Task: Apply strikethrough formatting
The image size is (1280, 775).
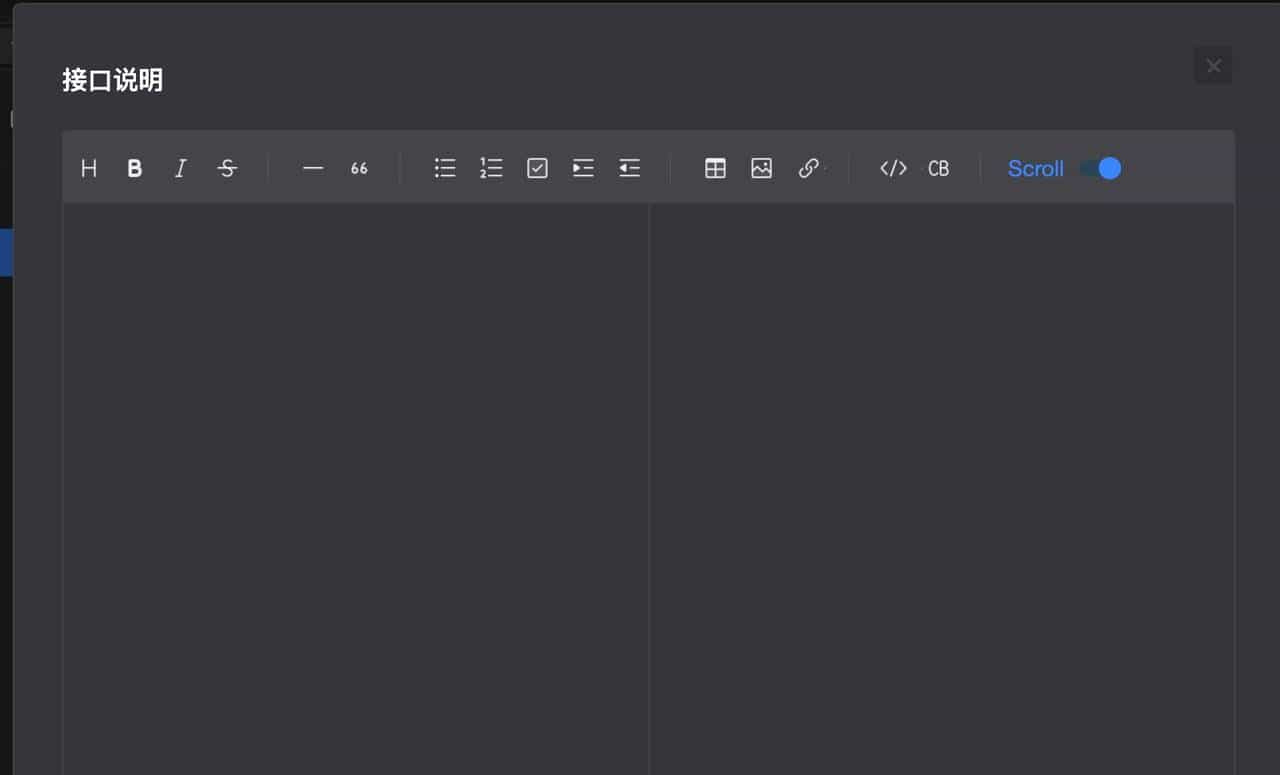Action: pos(227,169)
